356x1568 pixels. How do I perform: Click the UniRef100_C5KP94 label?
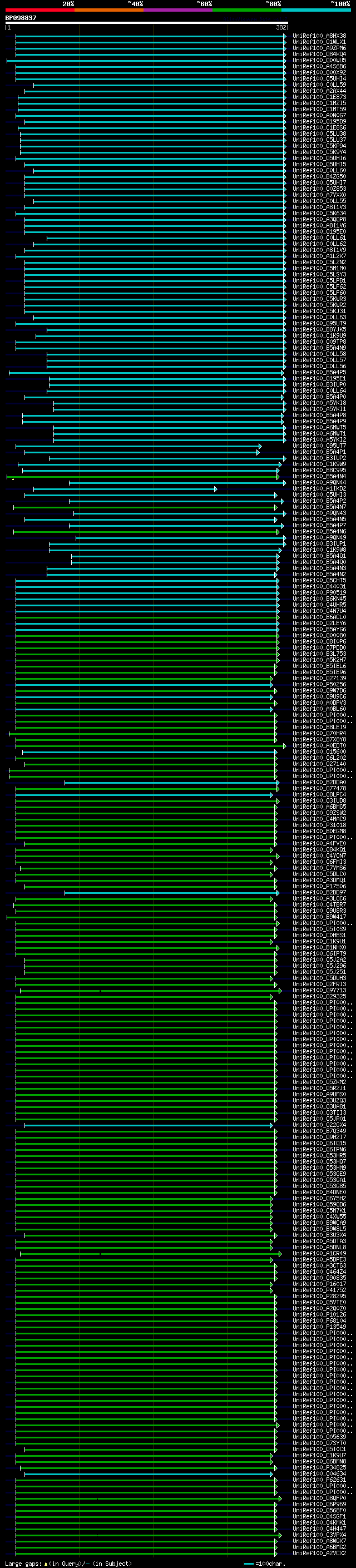click(319, 146)
